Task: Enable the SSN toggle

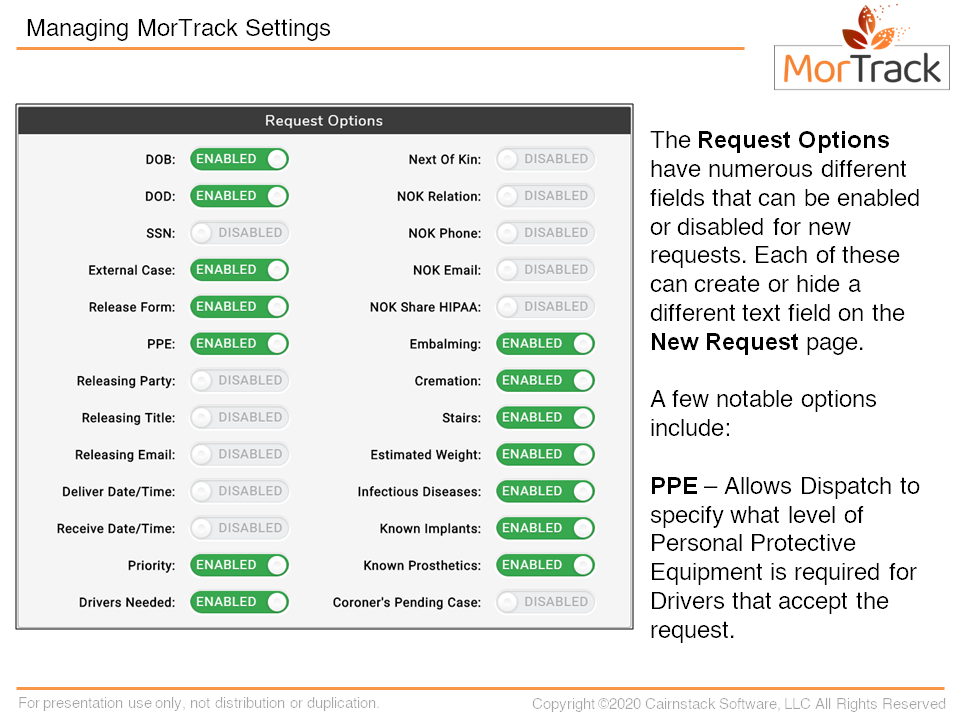Action: pyautogui.click(x=239, y=233)
